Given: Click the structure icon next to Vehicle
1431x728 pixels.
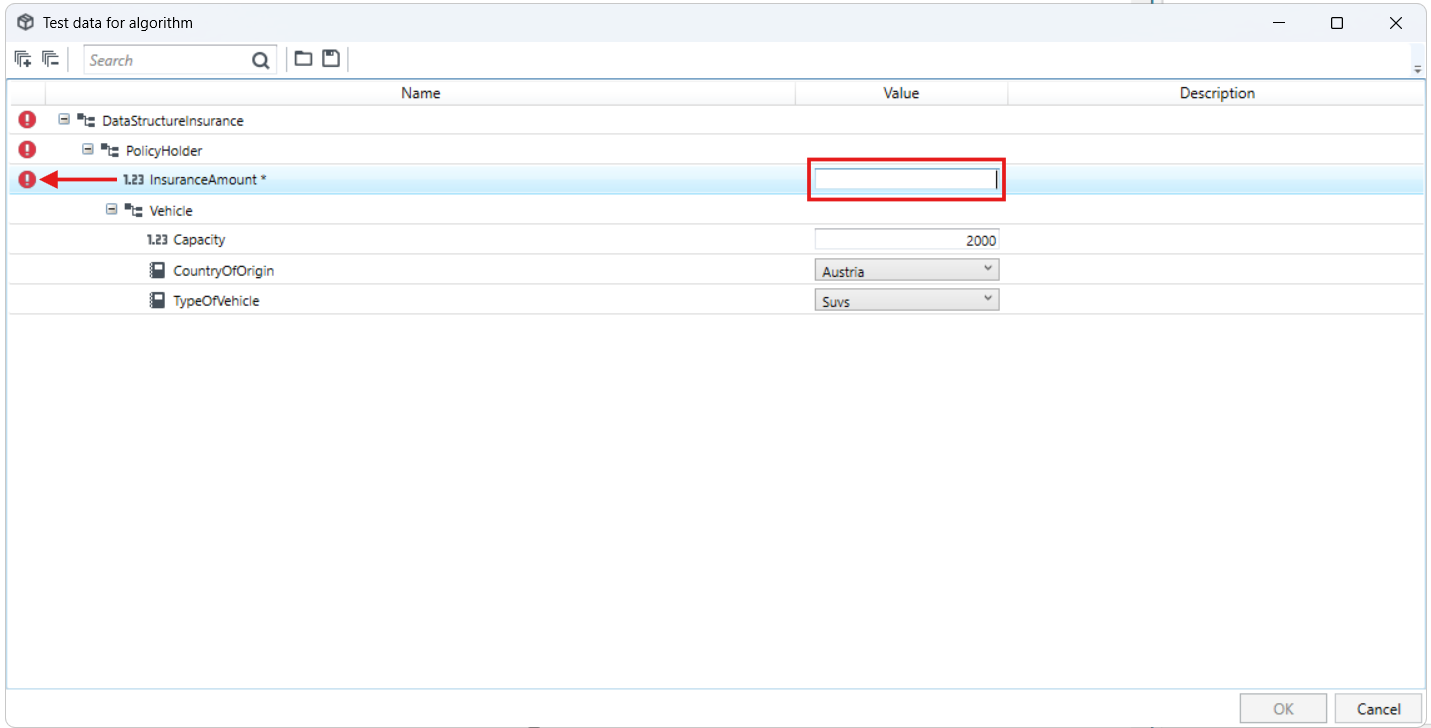Looking at the screenshot, I should coord(134,210).
